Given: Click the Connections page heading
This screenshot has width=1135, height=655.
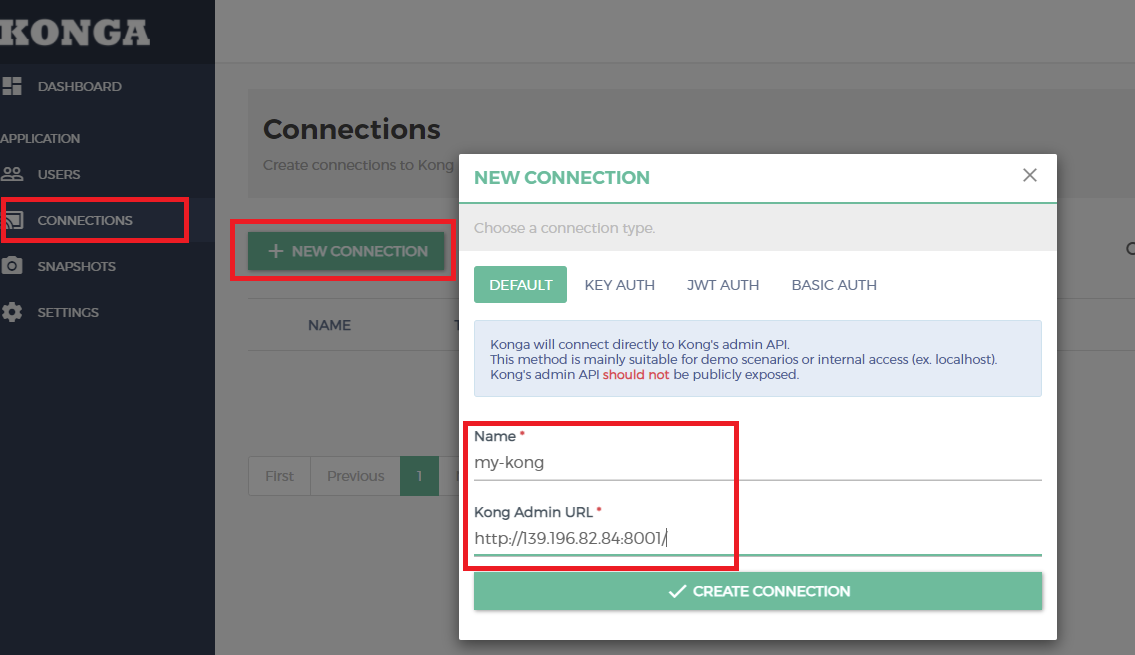Looking at the screenshot, I should 352,130.
